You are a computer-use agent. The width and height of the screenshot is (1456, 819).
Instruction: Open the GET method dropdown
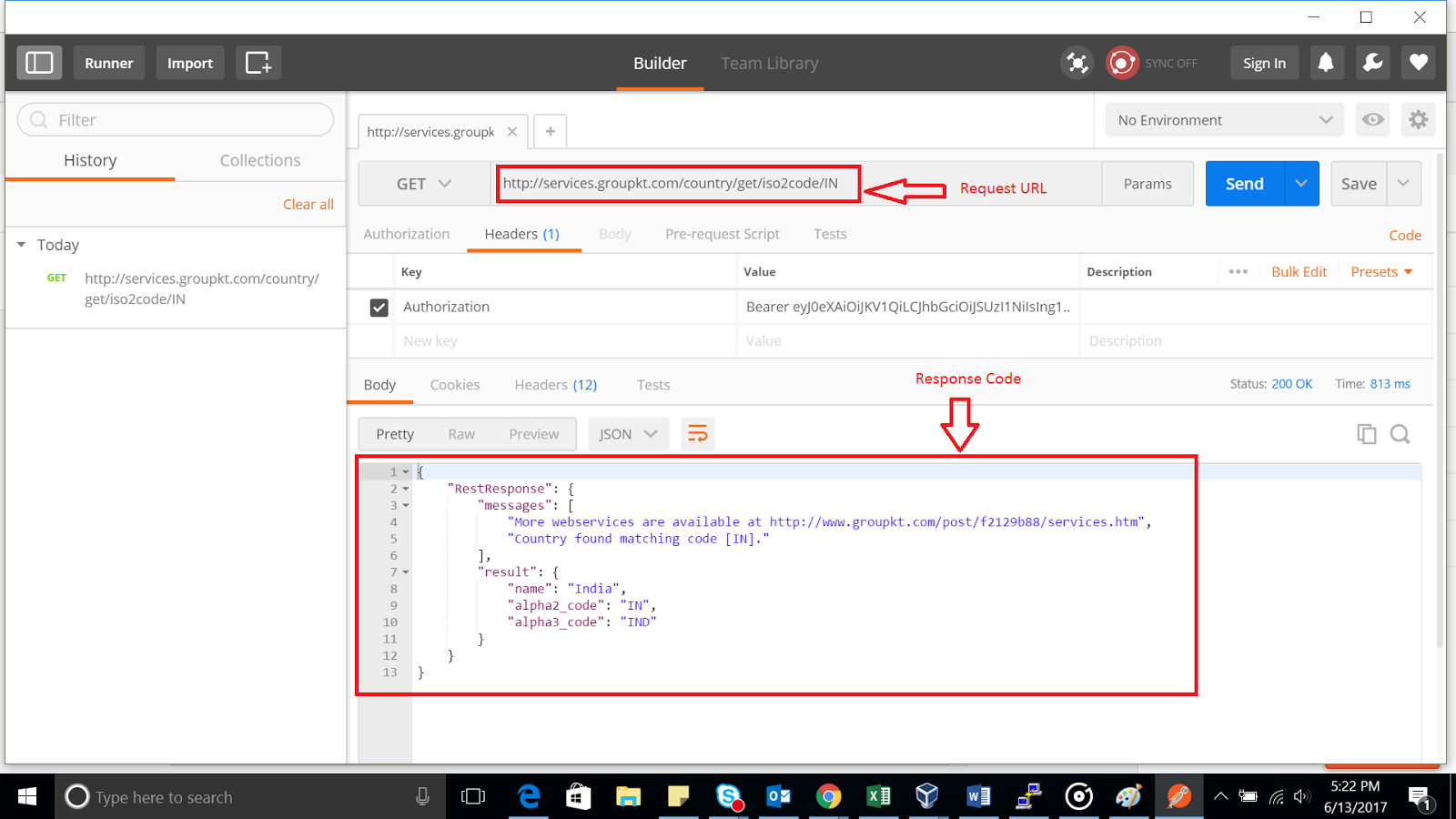pyautogui.click(x=424, y=184)
